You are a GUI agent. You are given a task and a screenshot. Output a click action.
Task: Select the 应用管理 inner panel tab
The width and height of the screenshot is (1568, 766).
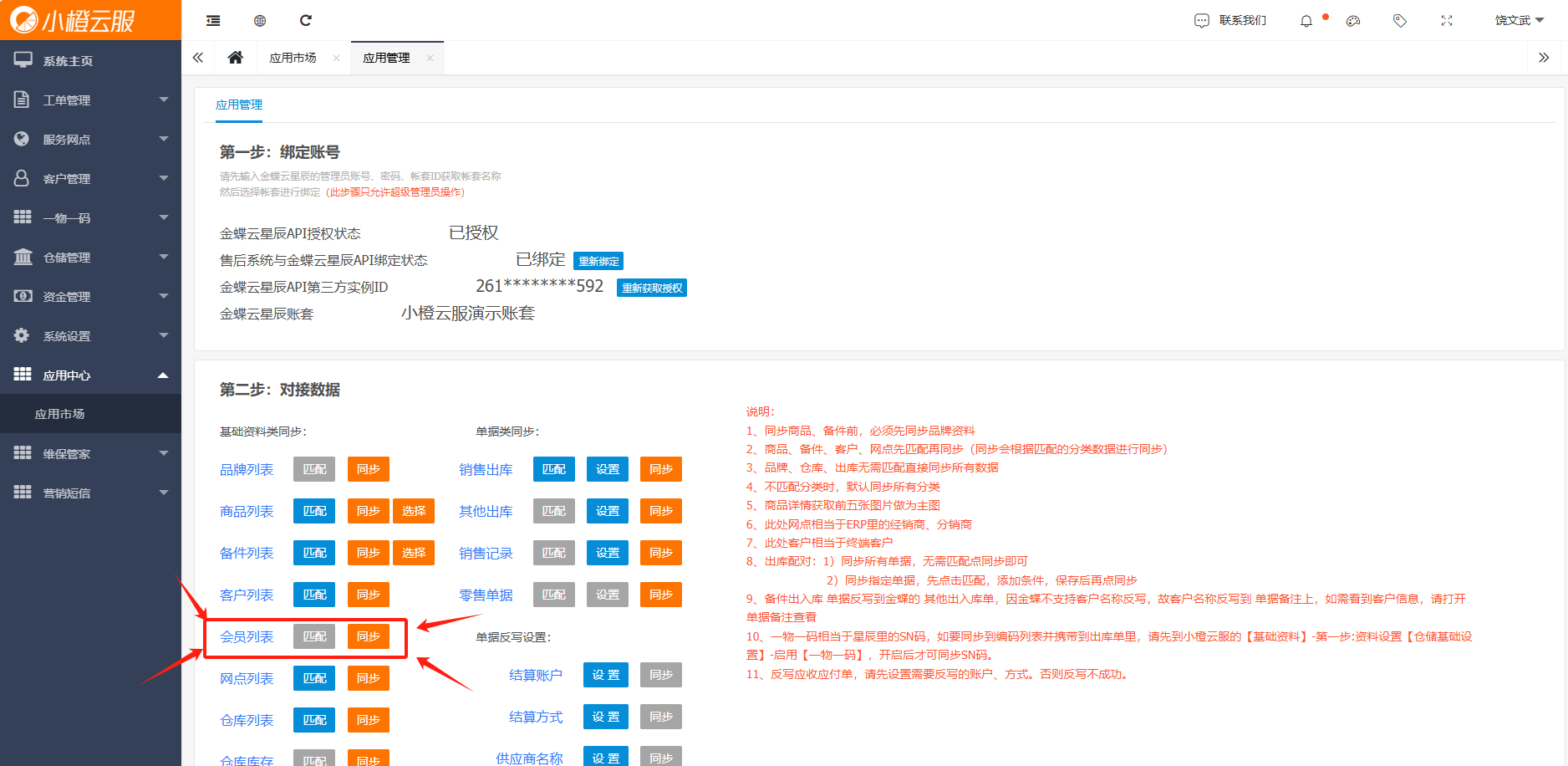pyautogui.click(x=239, y=105)
